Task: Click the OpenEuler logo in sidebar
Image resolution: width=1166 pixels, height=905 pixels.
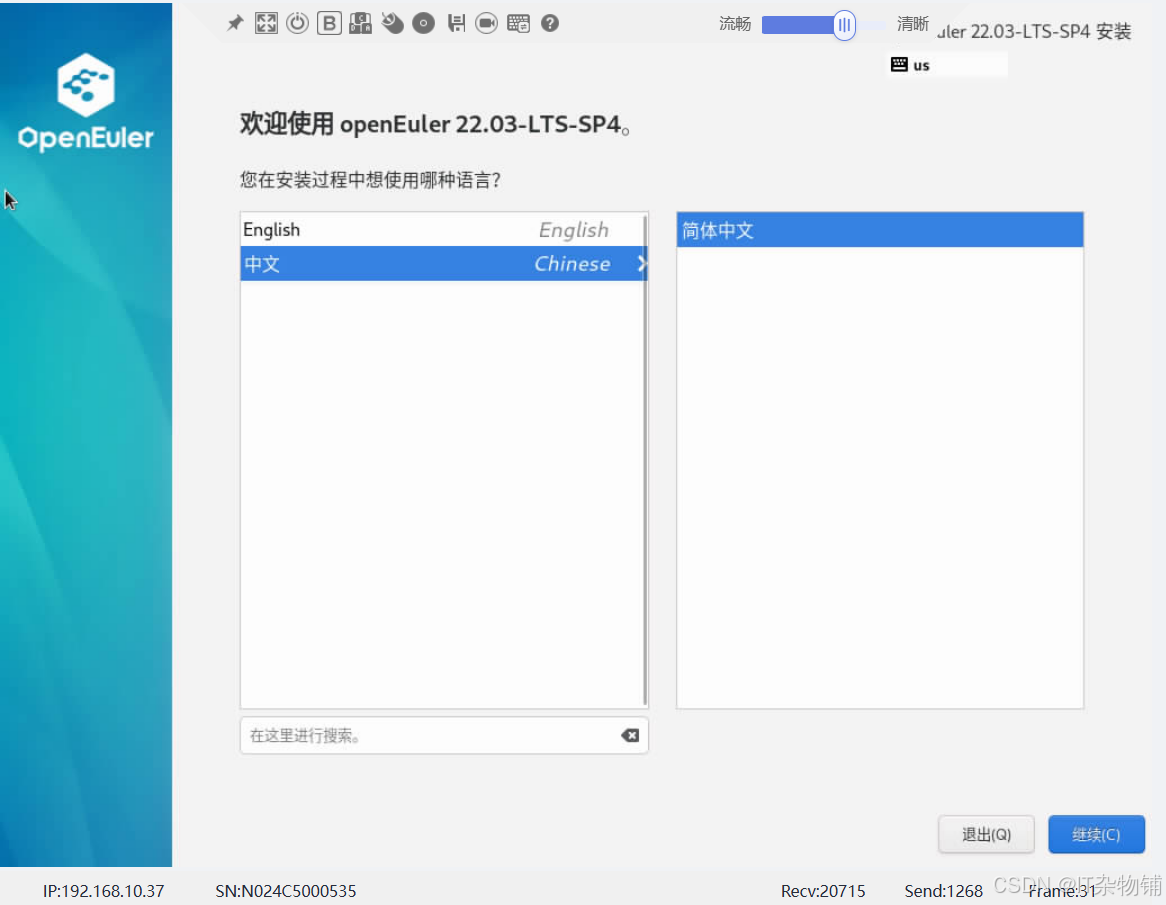Action: pos(86,102)
